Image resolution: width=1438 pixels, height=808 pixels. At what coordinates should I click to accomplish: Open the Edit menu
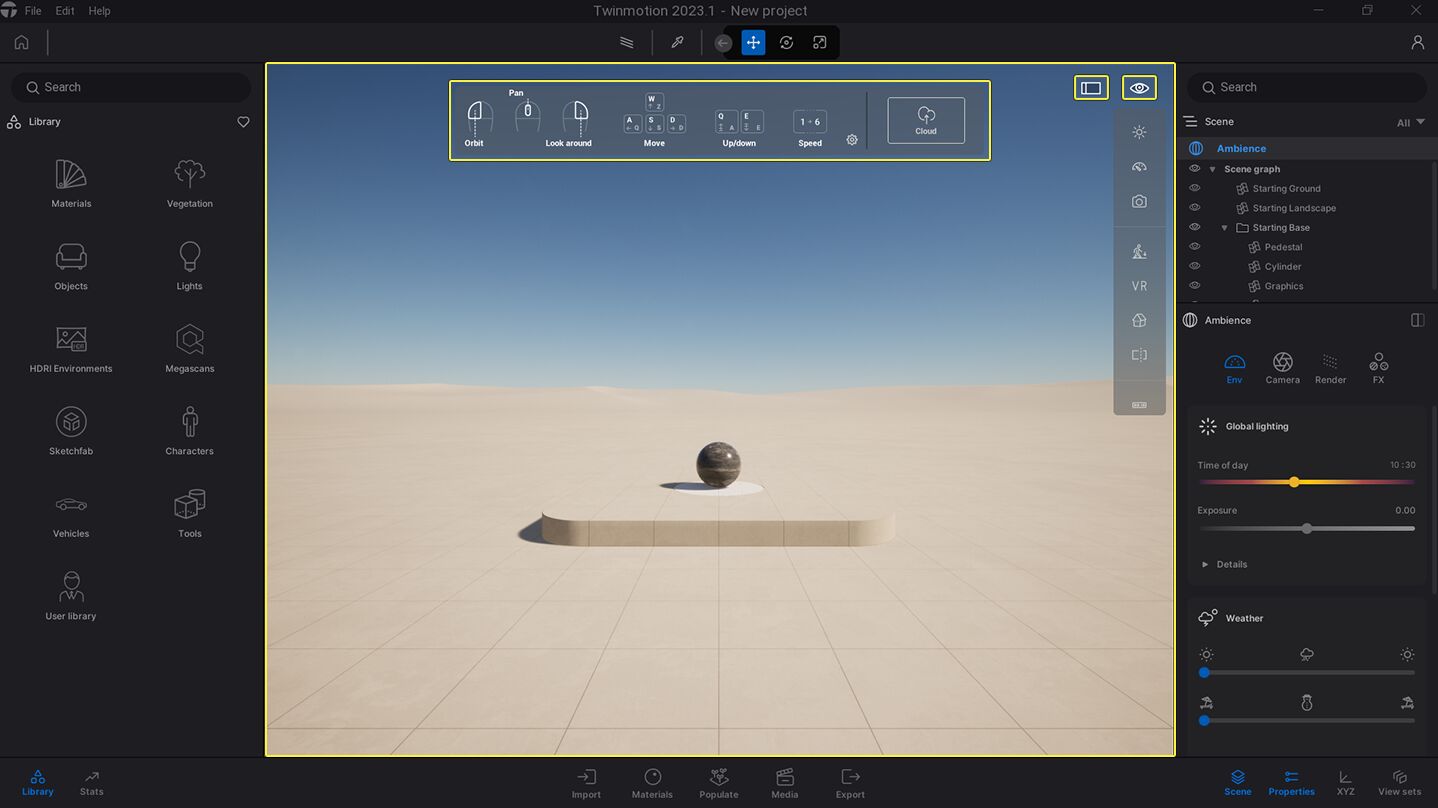pos(64,10)
